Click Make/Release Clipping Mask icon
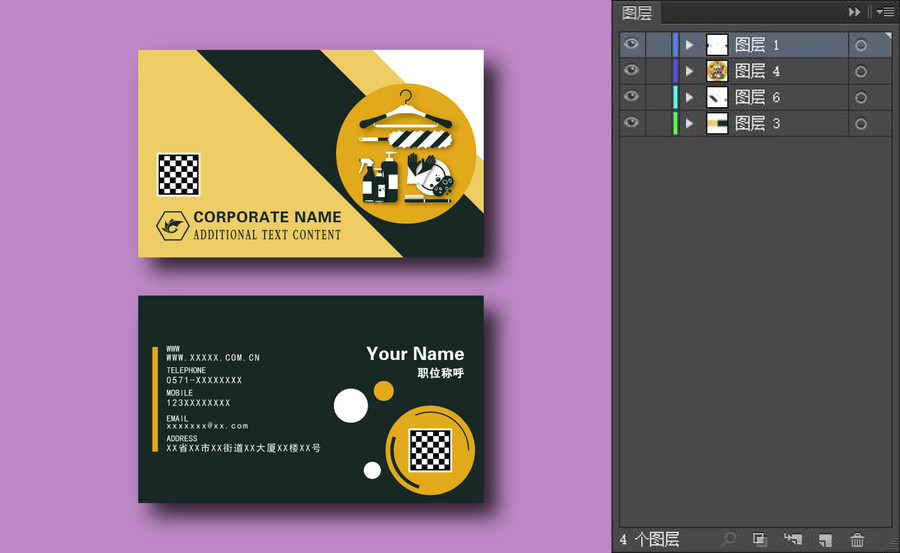This screenshot has width=900, height=553. [x=760, y=539]
